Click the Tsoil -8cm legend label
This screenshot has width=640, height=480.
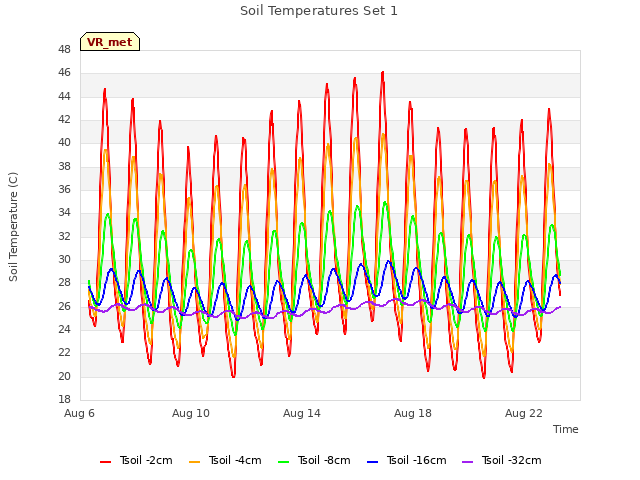point(324,460)
